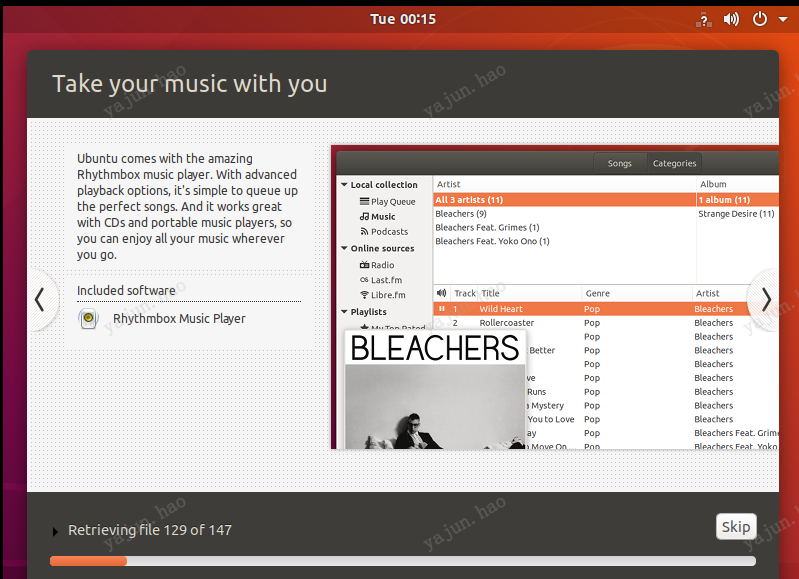Select 'All 3 artists (11)' row
799x579 pixels.
click(564, 200)
